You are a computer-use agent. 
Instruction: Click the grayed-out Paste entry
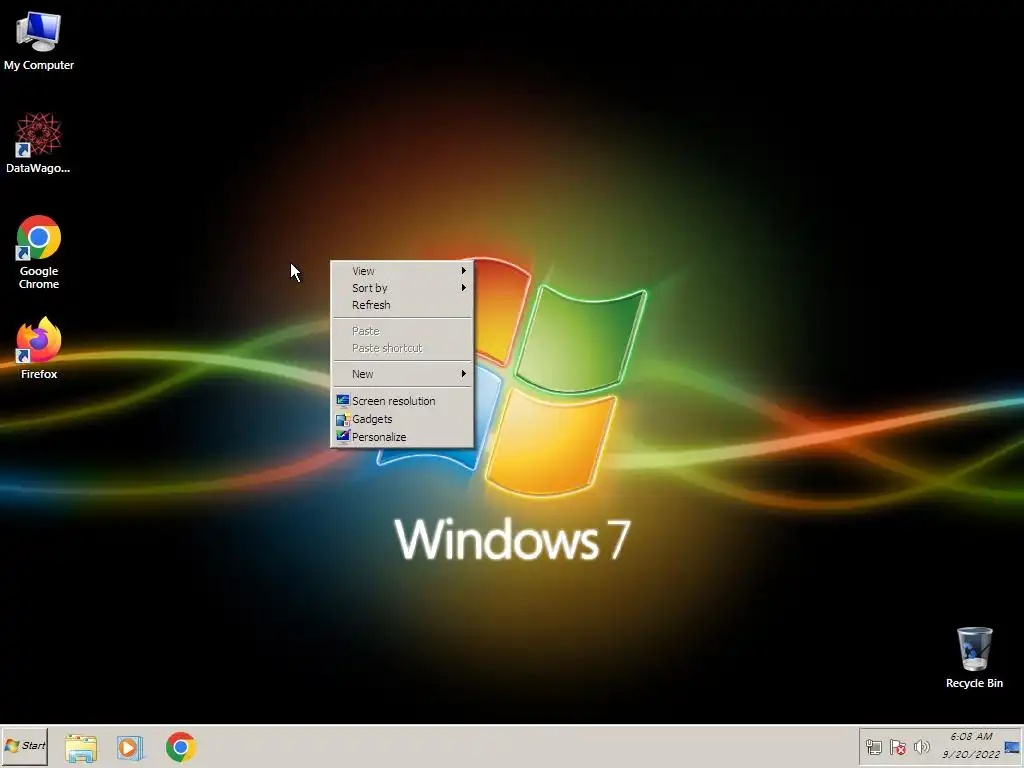click(402, 330)
